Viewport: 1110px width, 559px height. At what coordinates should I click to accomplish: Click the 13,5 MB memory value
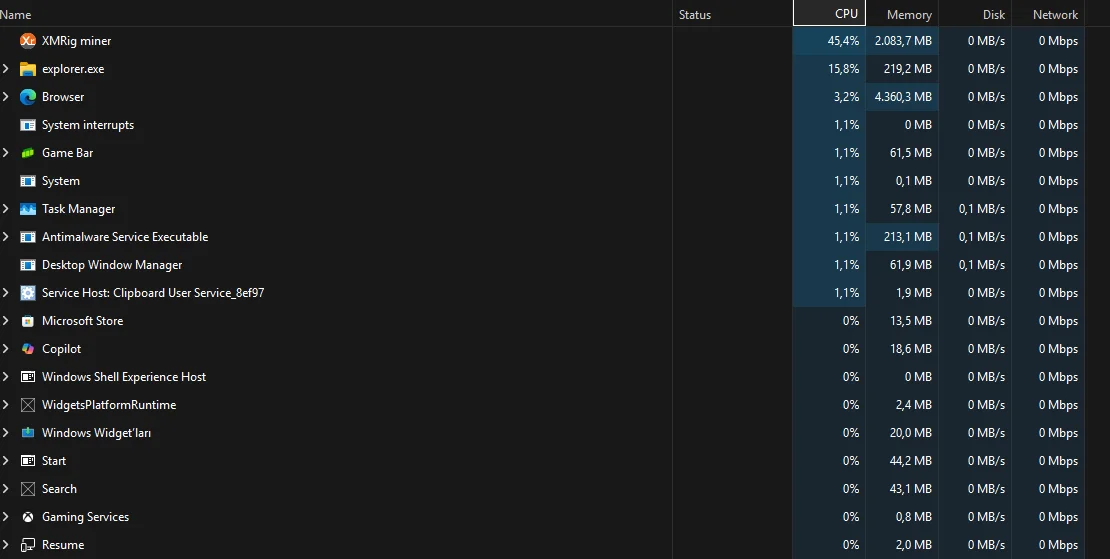coord(910,321)
